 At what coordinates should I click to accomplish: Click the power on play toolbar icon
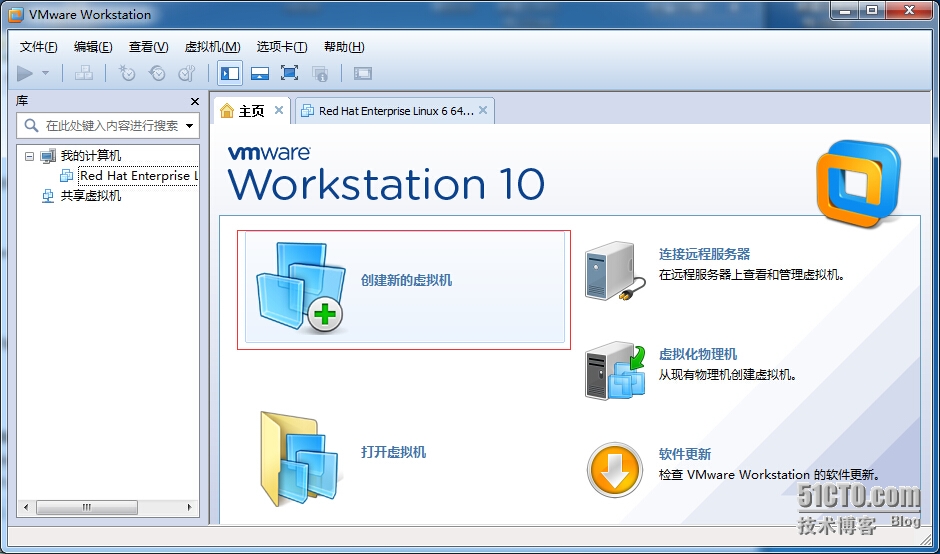25,73
